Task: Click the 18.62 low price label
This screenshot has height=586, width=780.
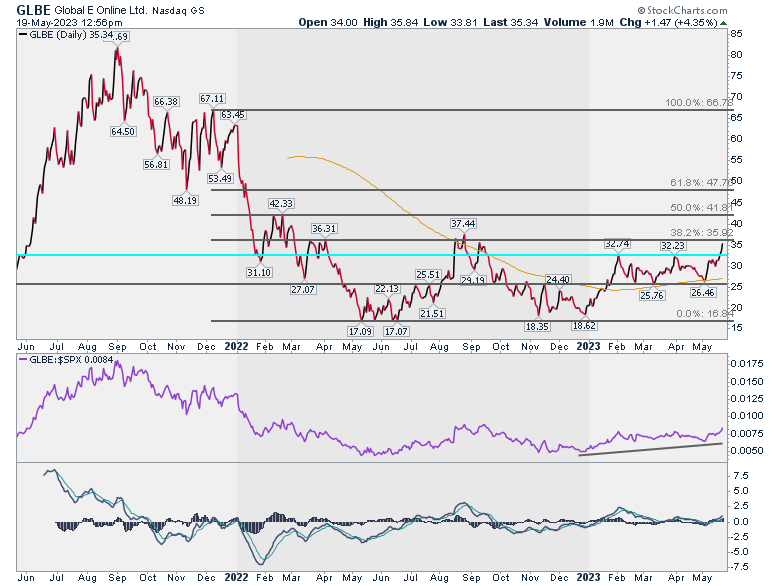Action: pos(585,325)
